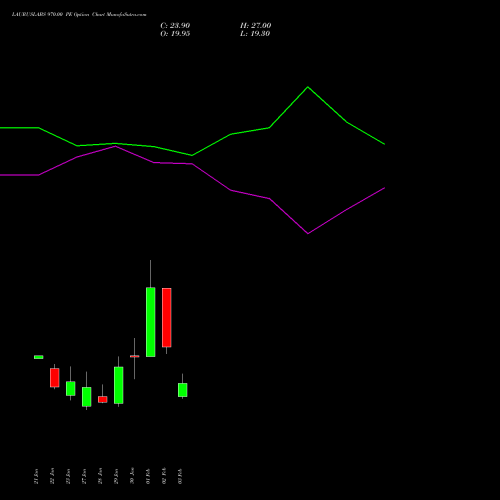500x500 pixels.
Task: Click the 02 Feb date axis label
Action: point(164,476)
